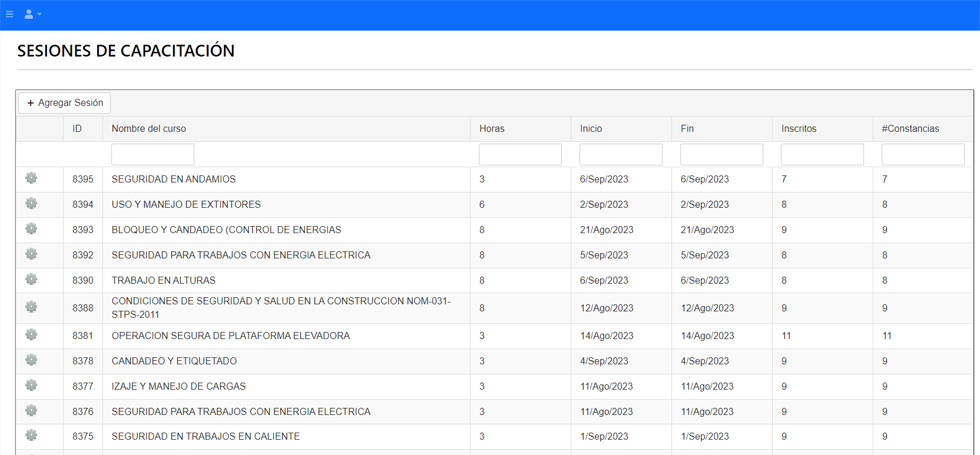The image size is (980, 455).
Task: Open settings gear for session 8388
Action: point(31,307)
